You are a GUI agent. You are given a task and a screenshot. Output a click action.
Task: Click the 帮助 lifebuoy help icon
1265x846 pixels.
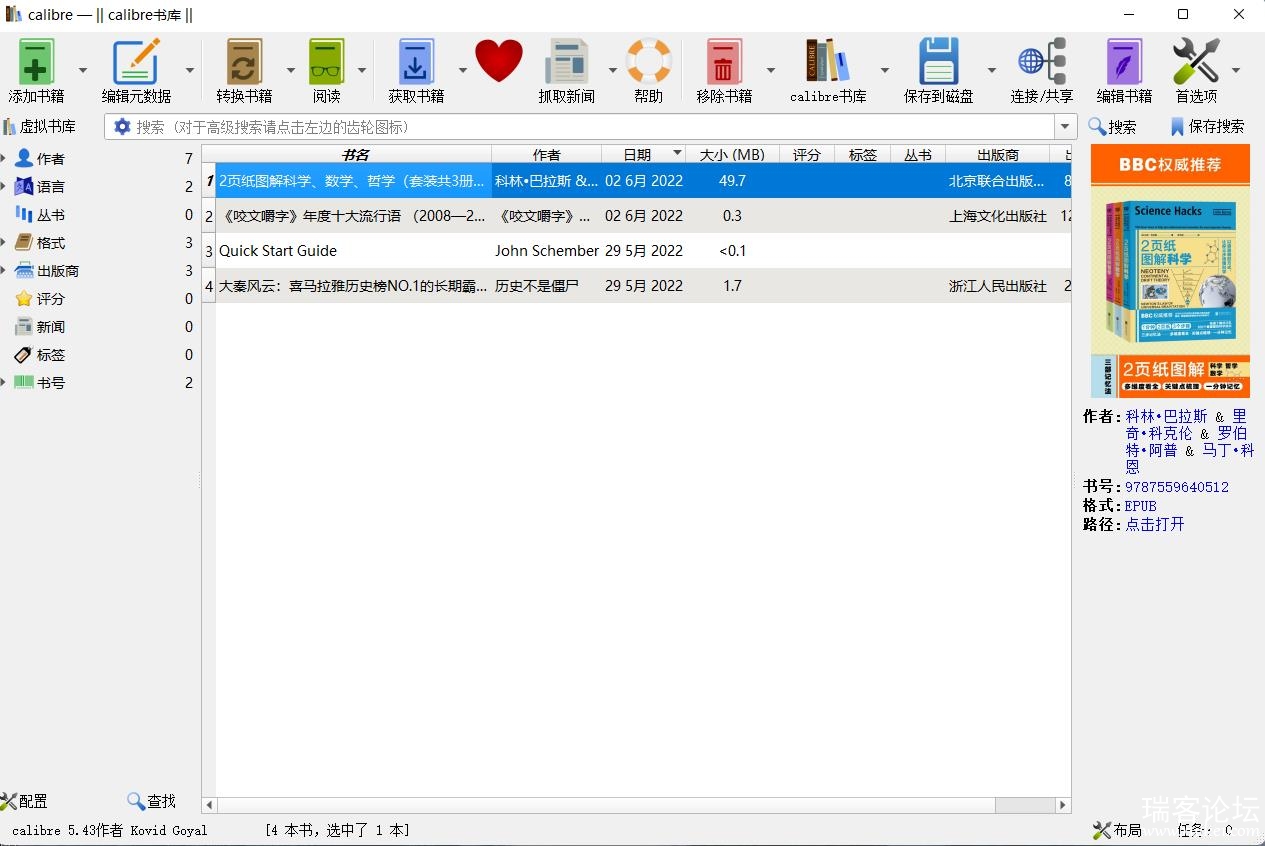click(x=648, y=61)
